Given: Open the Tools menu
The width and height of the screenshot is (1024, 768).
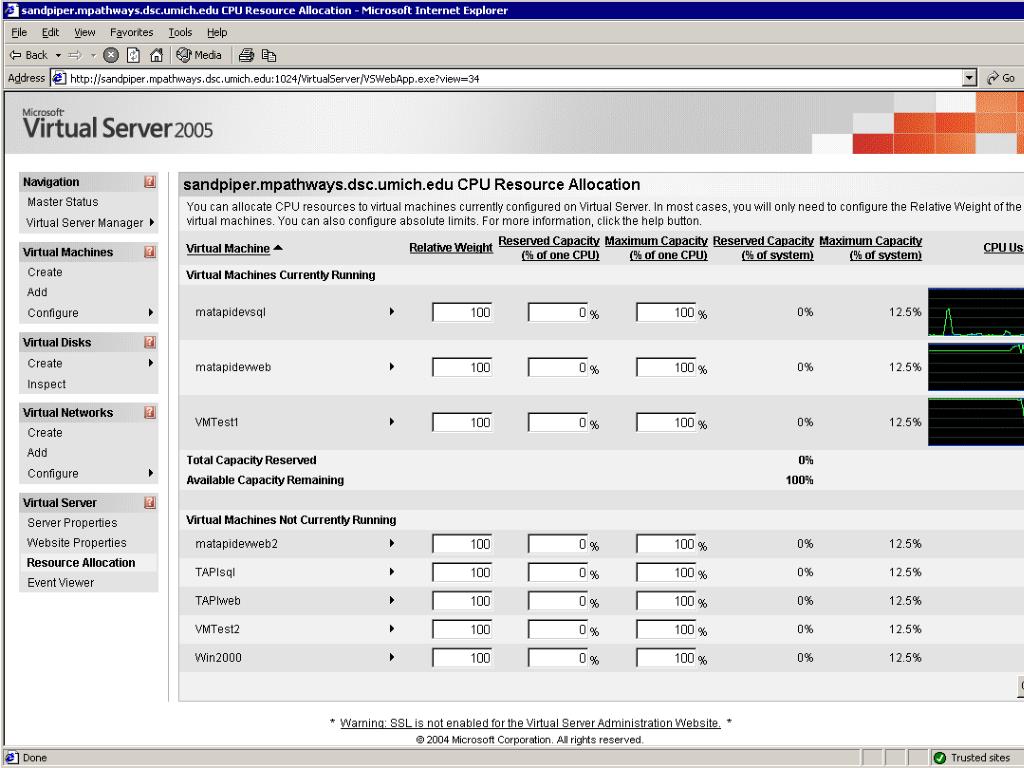Looking at the screenshot, I should pos(180,32).
